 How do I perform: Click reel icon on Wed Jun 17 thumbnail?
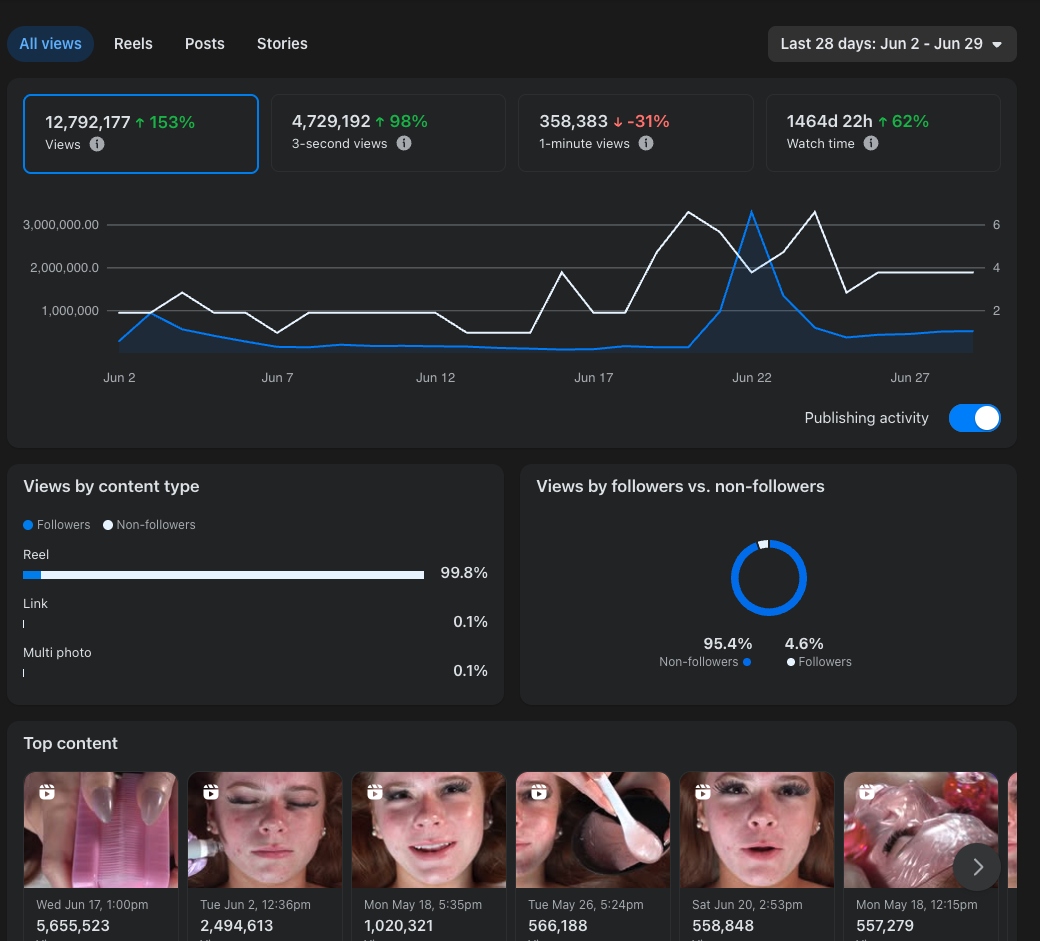click(x=47, y=792)
